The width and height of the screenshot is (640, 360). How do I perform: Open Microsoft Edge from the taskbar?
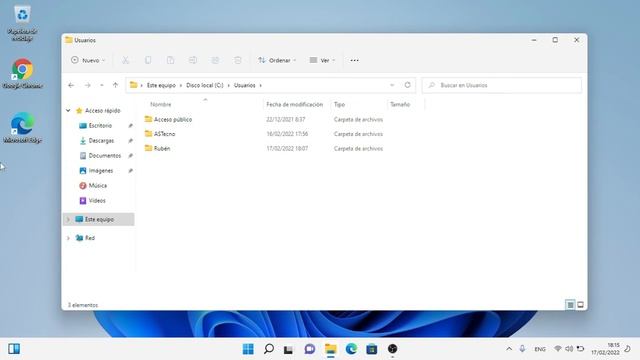tap(351, 349)
